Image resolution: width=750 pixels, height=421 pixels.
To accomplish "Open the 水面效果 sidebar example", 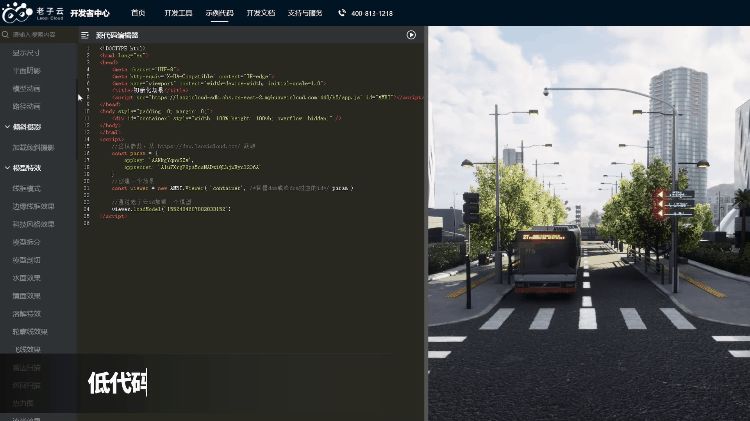I will [26, 278].
